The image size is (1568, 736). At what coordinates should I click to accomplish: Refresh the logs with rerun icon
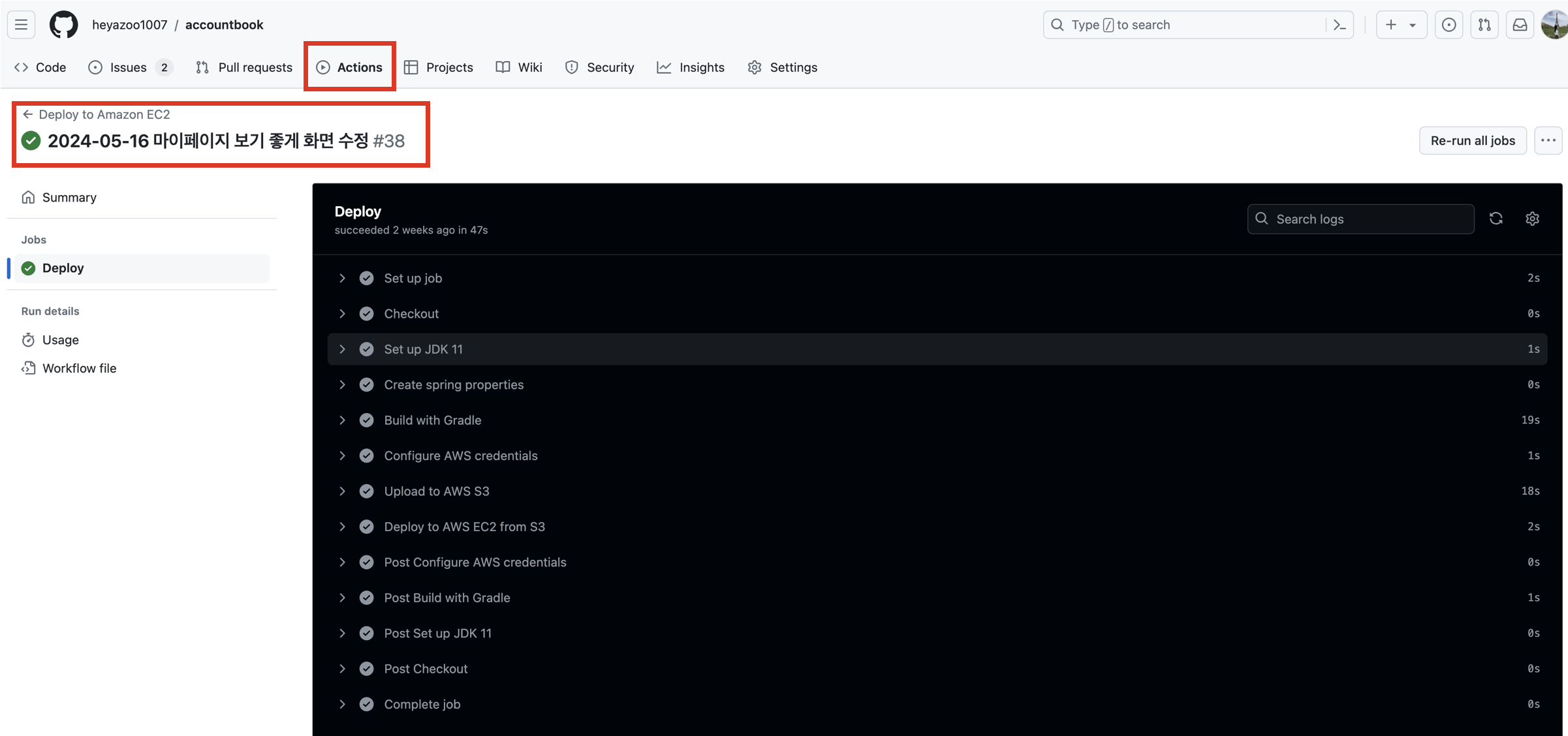[x=1496, y=219]
